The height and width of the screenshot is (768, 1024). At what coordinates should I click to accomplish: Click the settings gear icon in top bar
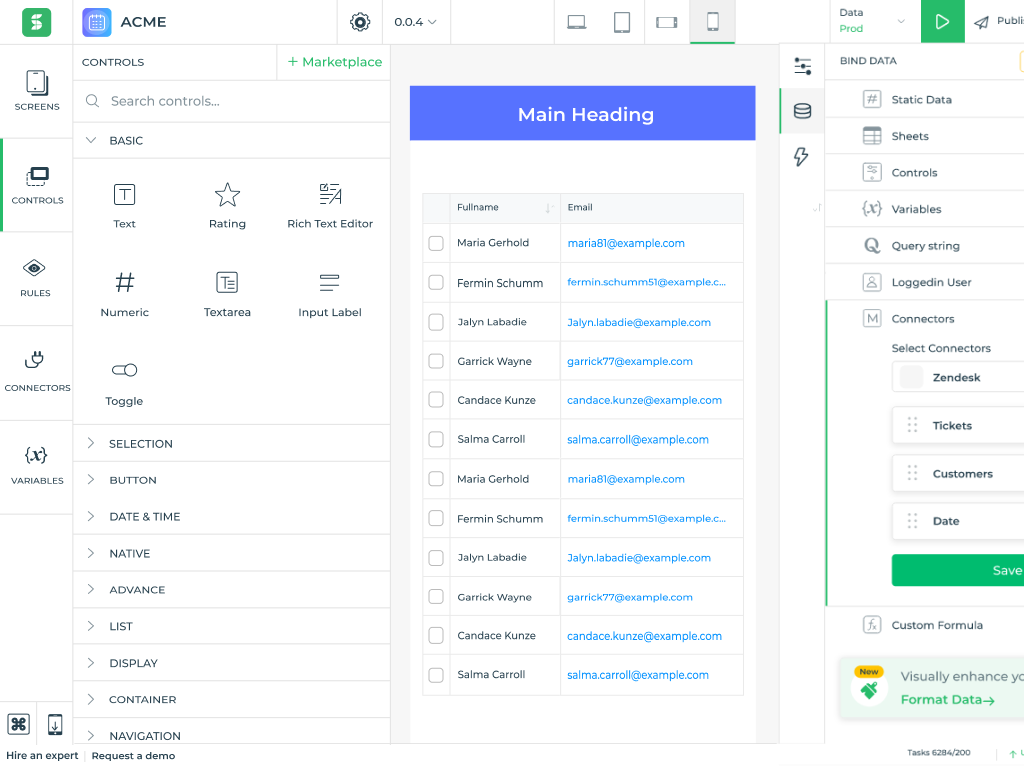tap(360, 22)
